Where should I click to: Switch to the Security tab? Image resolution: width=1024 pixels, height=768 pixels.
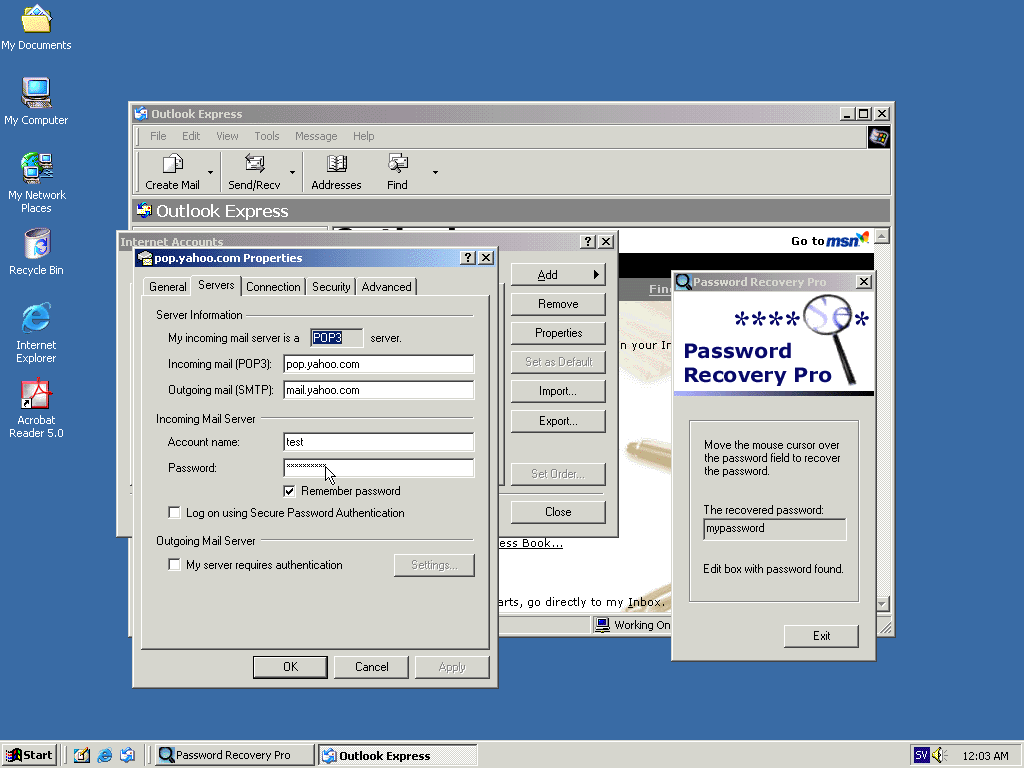[331, 287]
